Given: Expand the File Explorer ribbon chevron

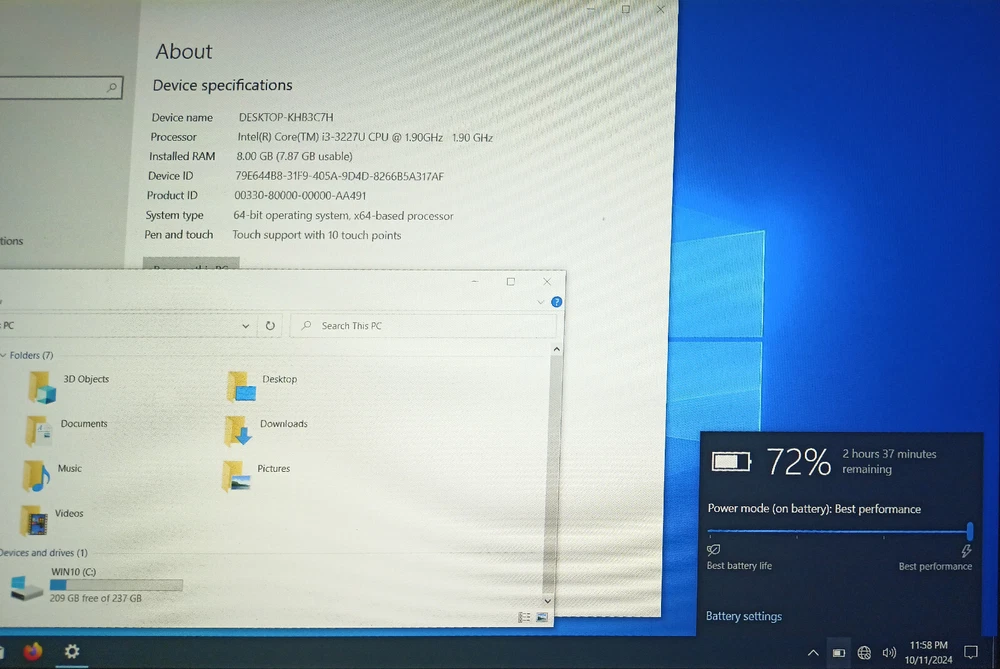Looking at the screenshot, I should (542, 302).
